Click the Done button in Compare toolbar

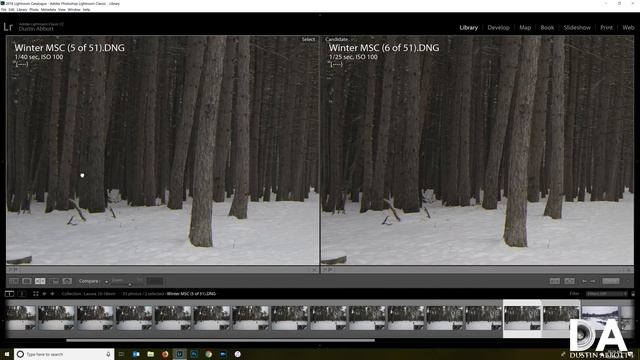tap(611, 281)
